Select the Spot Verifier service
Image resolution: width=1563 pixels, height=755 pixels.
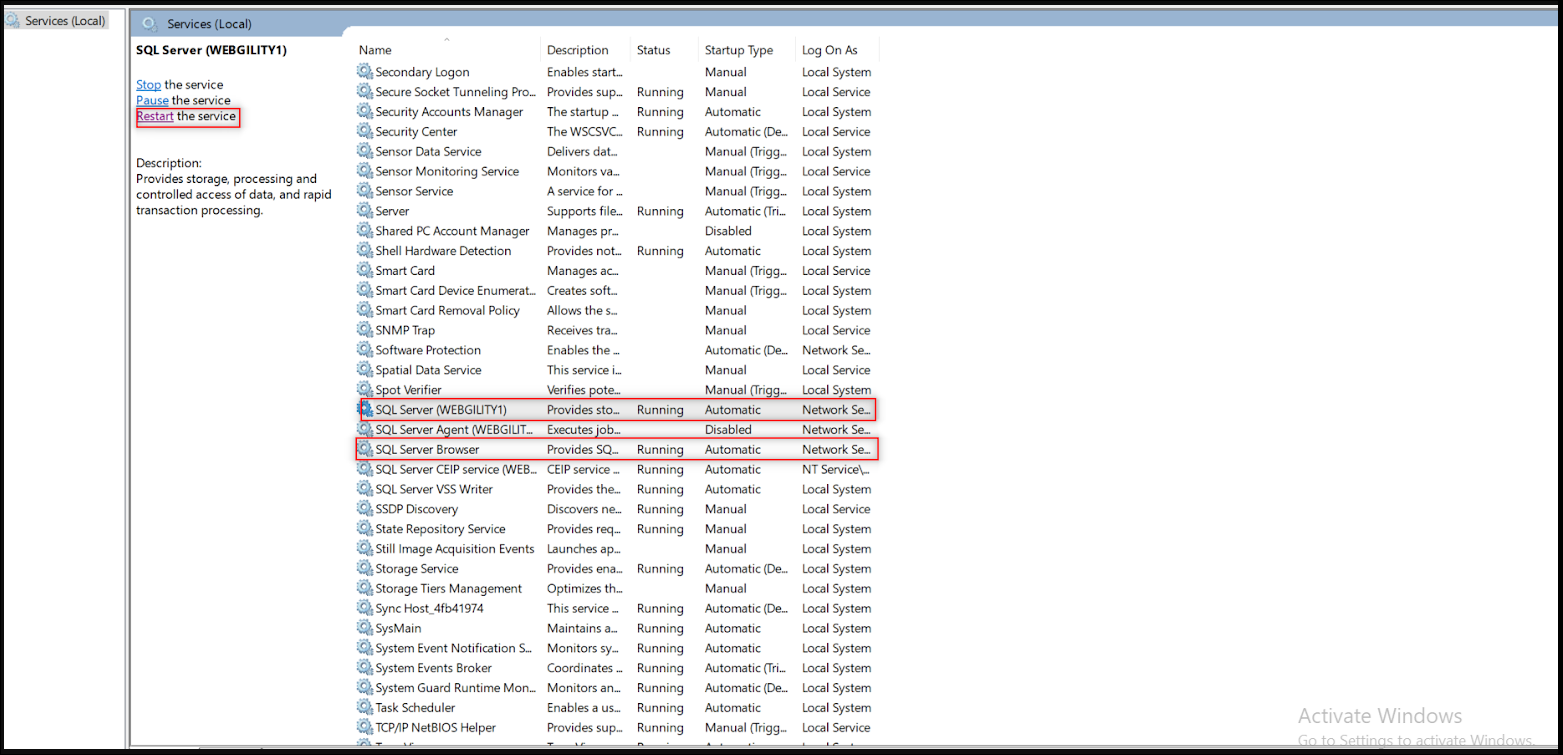408,390
